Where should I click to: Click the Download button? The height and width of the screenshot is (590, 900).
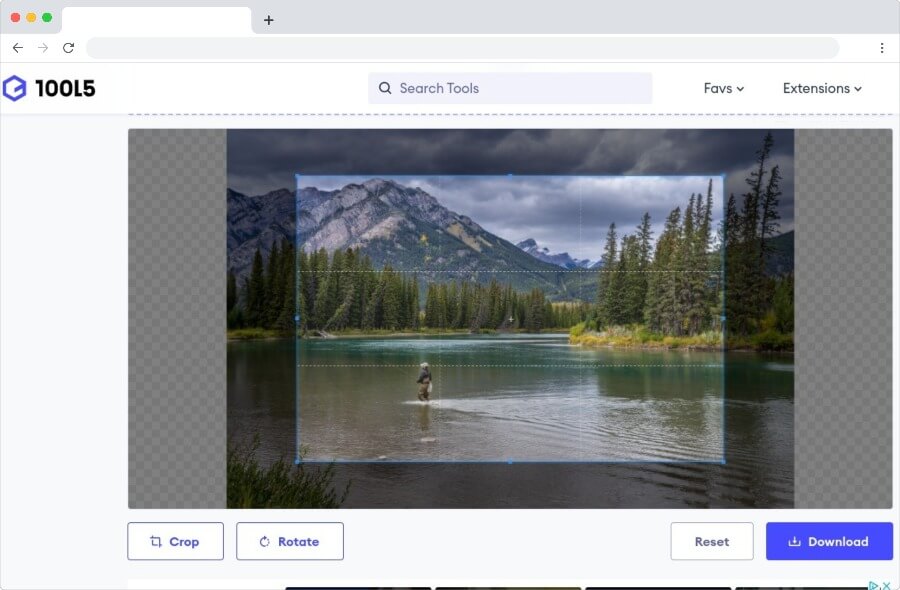pyautogui.click(x=829, y=541)
